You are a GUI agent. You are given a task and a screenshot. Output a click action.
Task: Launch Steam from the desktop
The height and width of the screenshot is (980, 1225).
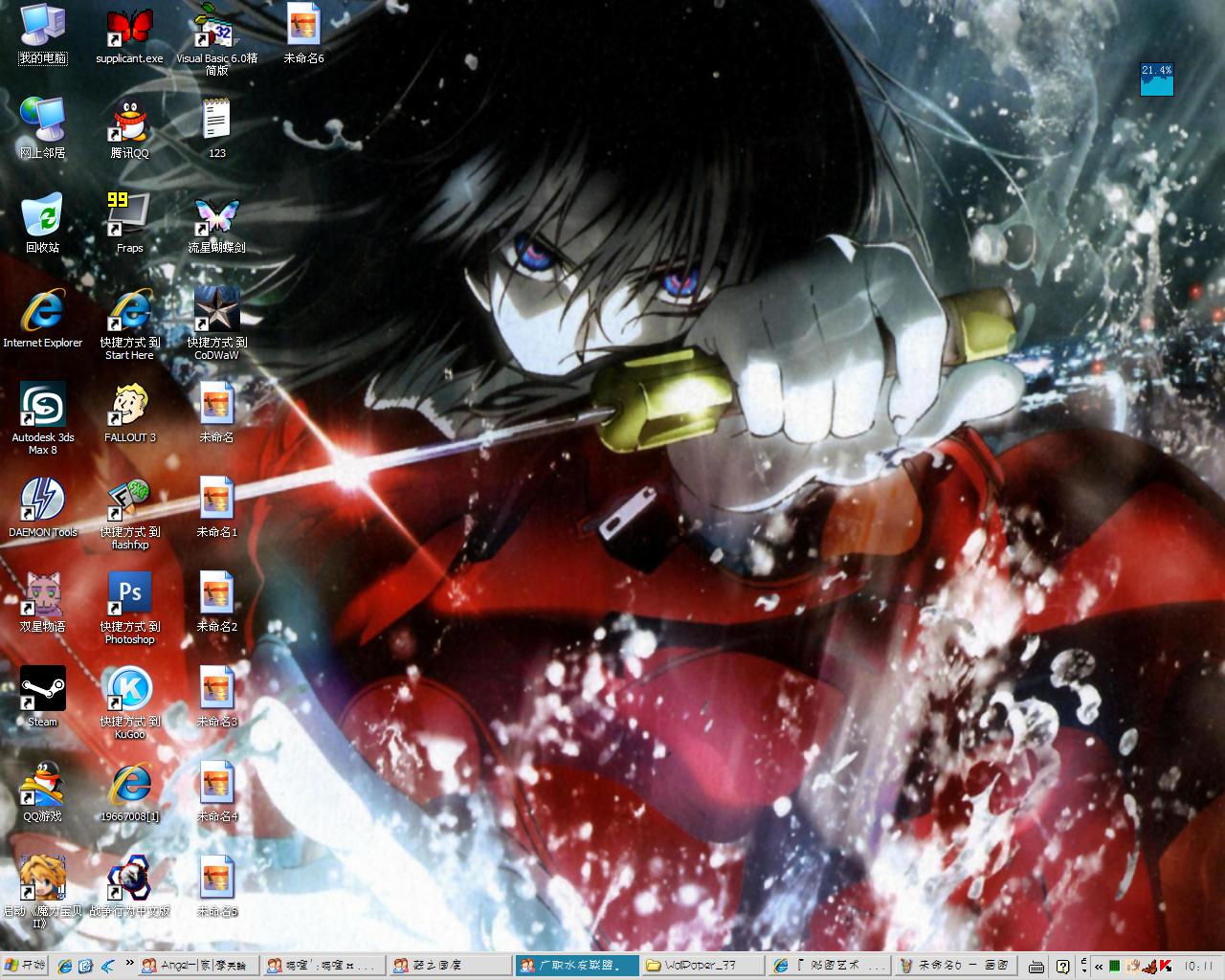pos(42,697)
